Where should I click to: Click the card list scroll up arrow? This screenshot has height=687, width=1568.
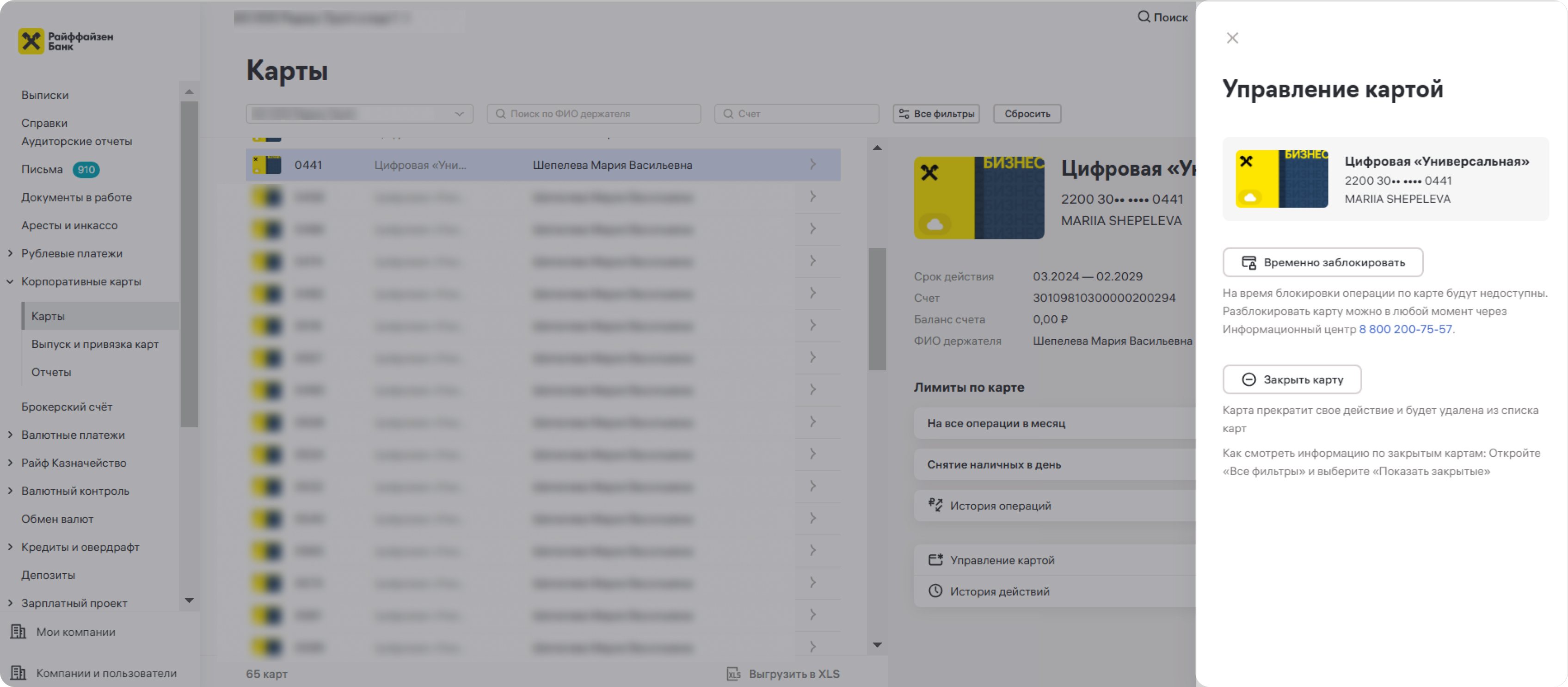click(877, 148)
